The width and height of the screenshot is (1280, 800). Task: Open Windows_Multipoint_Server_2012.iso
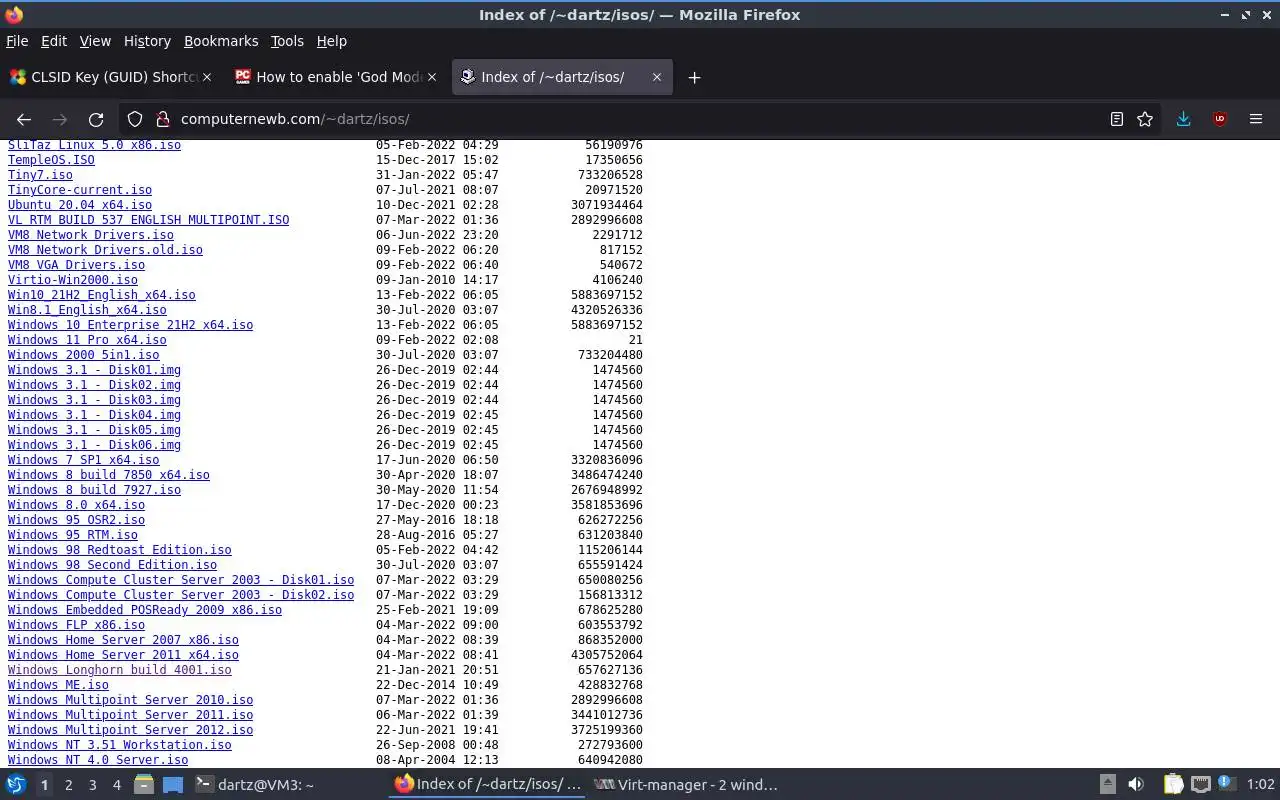[x=130, y=730]
